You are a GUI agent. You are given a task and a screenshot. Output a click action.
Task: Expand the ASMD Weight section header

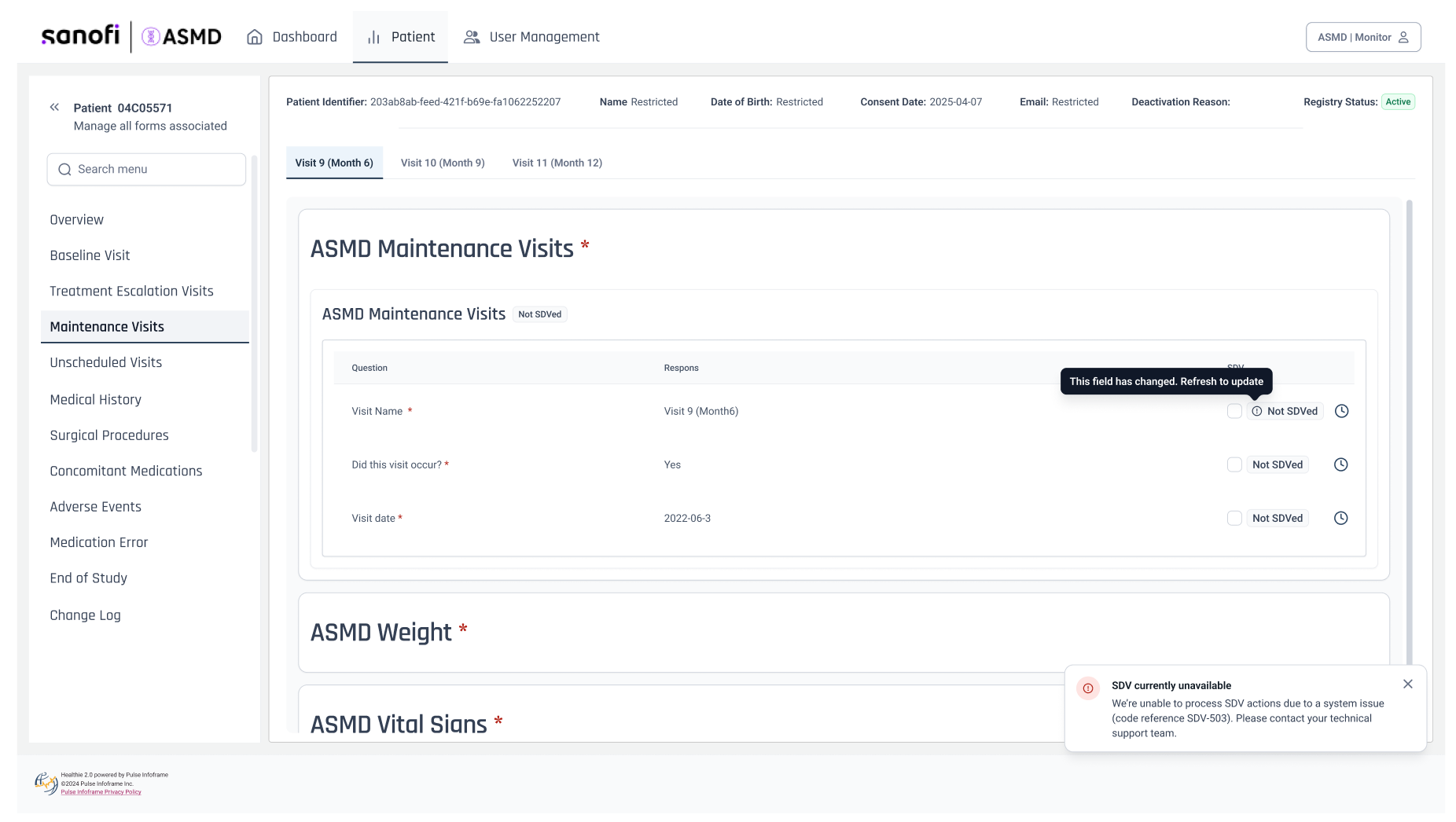[x=844, y=633]
